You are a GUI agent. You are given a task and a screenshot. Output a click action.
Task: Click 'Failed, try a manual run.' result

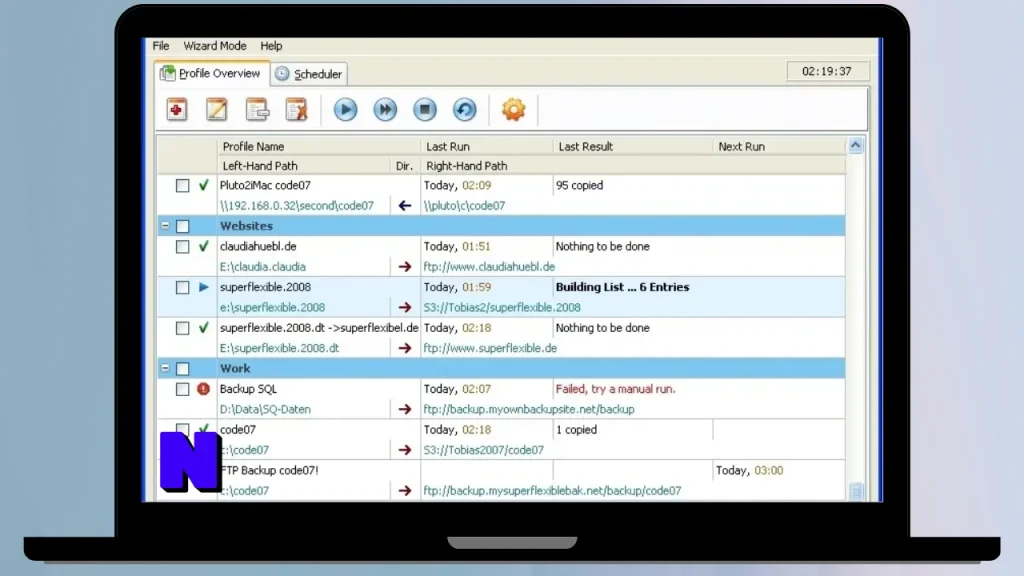[x=615, y=389]
